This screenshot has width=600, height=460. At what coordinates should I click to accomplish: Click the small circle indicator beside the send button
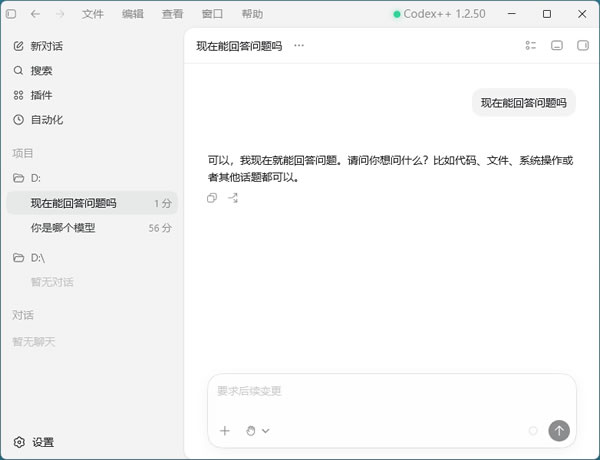coord(533,431)
